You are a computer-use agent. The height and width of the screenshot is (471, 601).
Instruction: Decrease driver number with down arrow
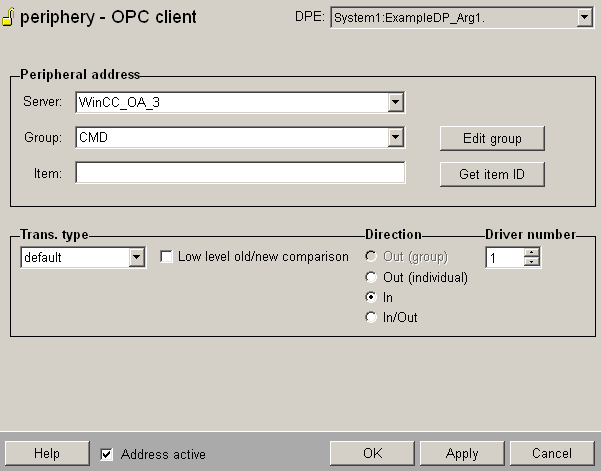pyautogui.click(x=532, y=263)
